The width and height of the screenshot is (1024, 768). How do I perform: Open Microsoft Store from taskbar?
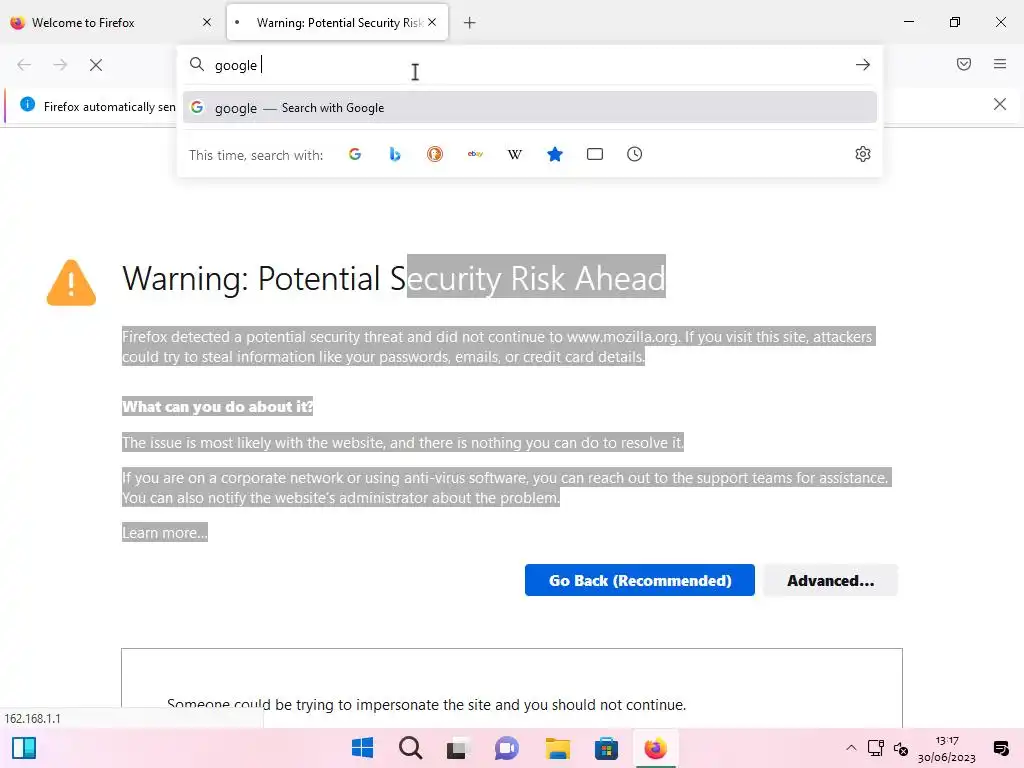[606, 748]
